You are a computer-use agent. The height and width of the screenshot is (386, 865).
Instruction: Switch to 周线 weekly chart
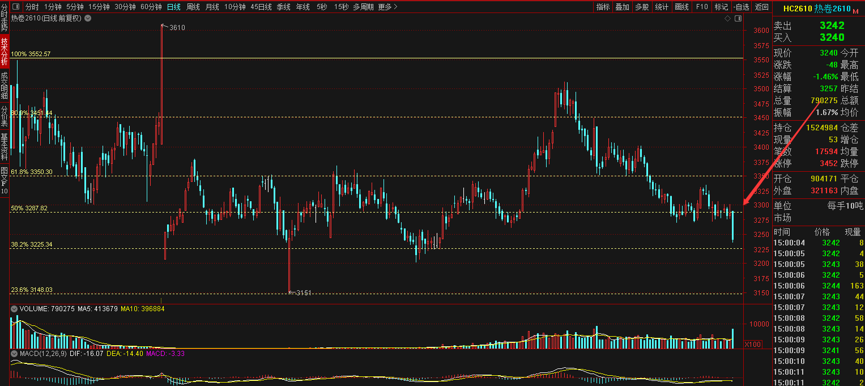pyautogui.click(x=193, y=7)
